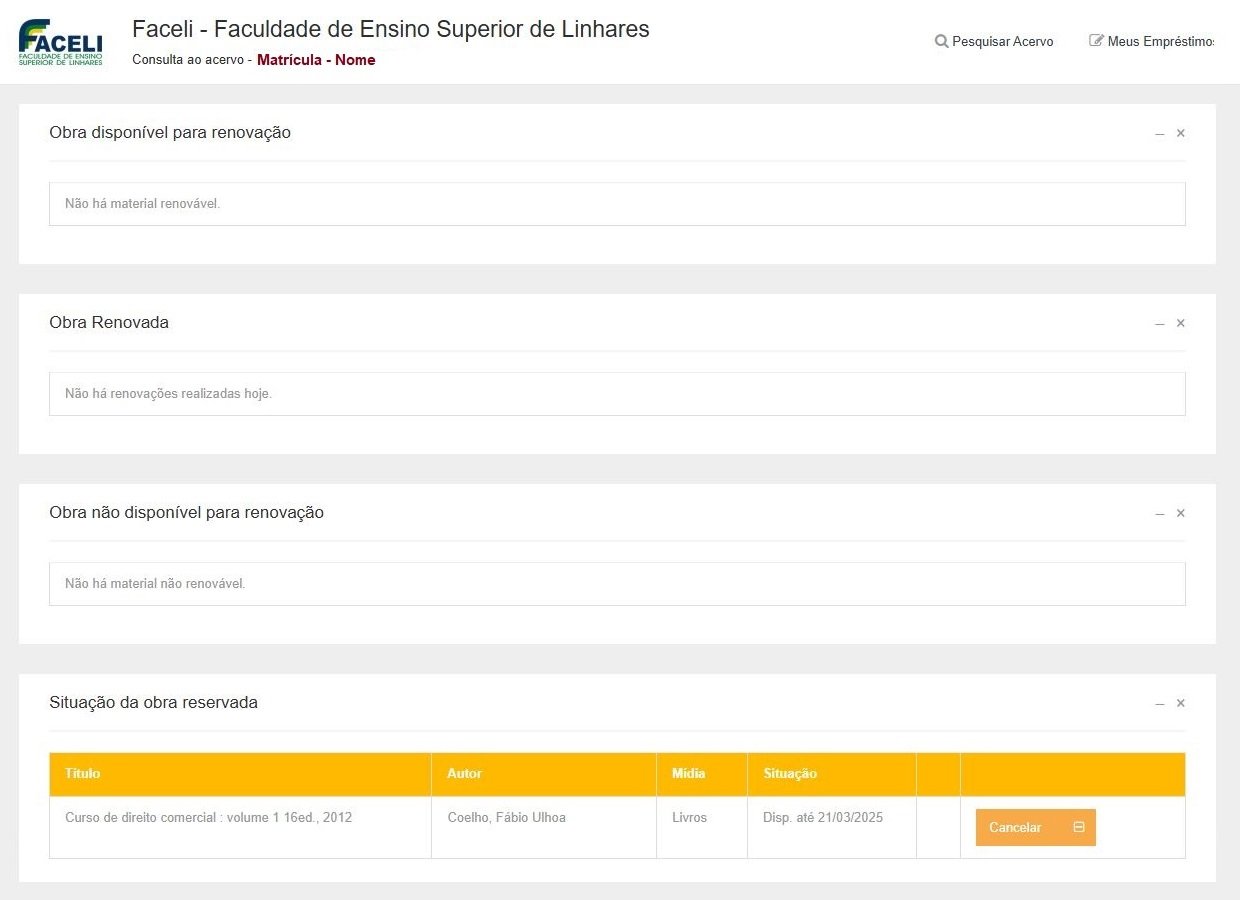Close 'Obra não disponível para renovação' panel
This screenshot has height=900, width=1240.
pyautogui.click(x=1180, y=513)
